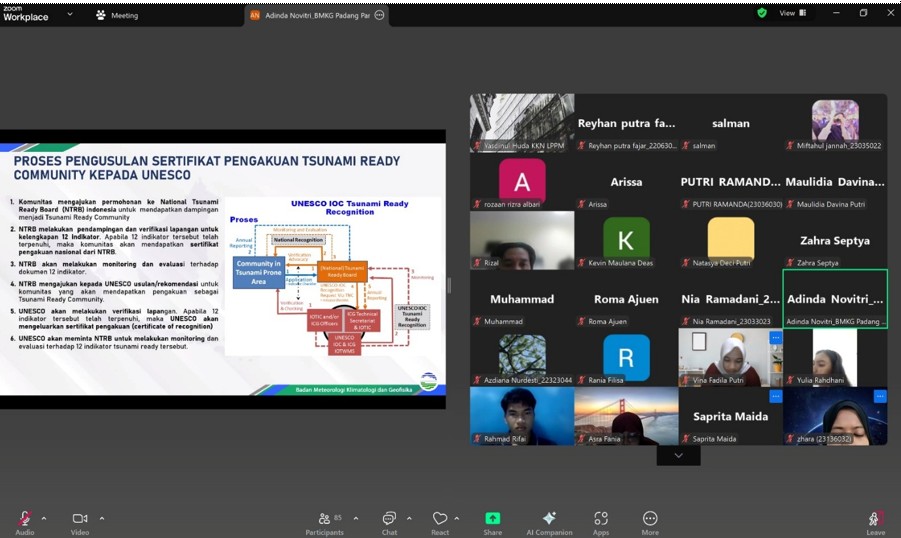Select active speaker Adinda Novitri tile
901x538 pixels.
point(835,299)
